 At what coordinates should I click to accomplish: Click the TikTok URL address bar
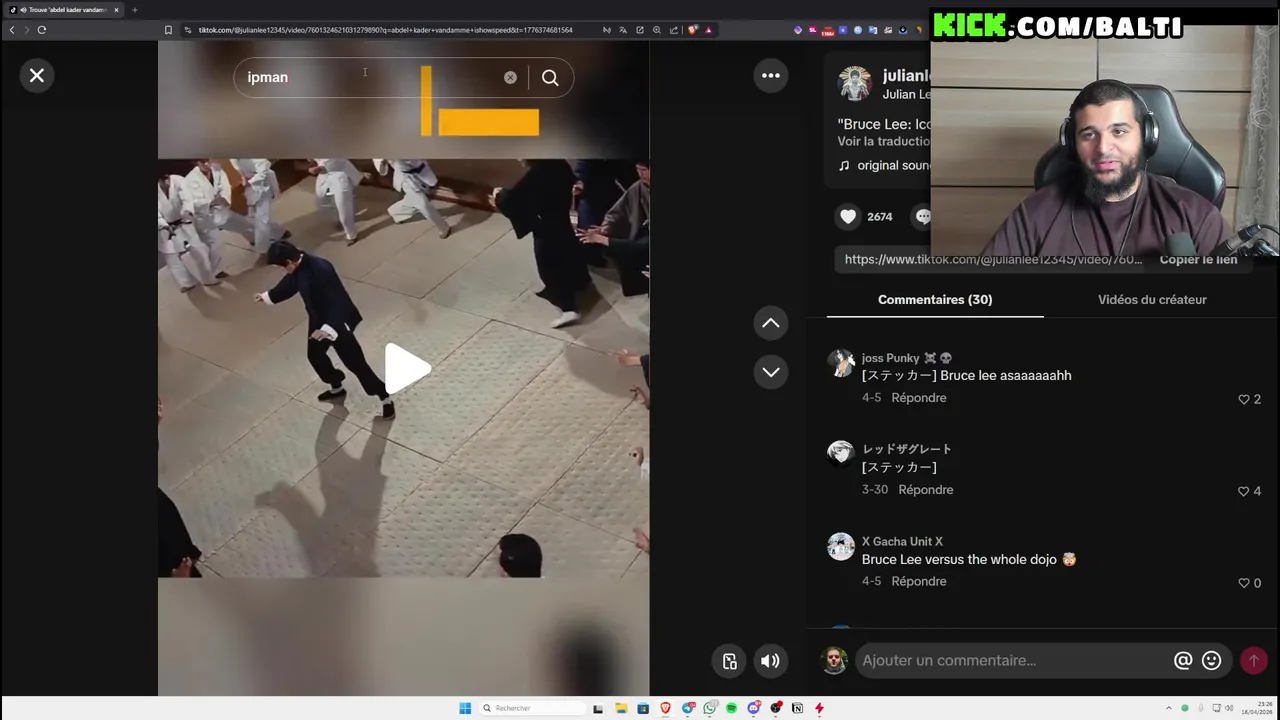pyautogui.click(x=385, y=30)
